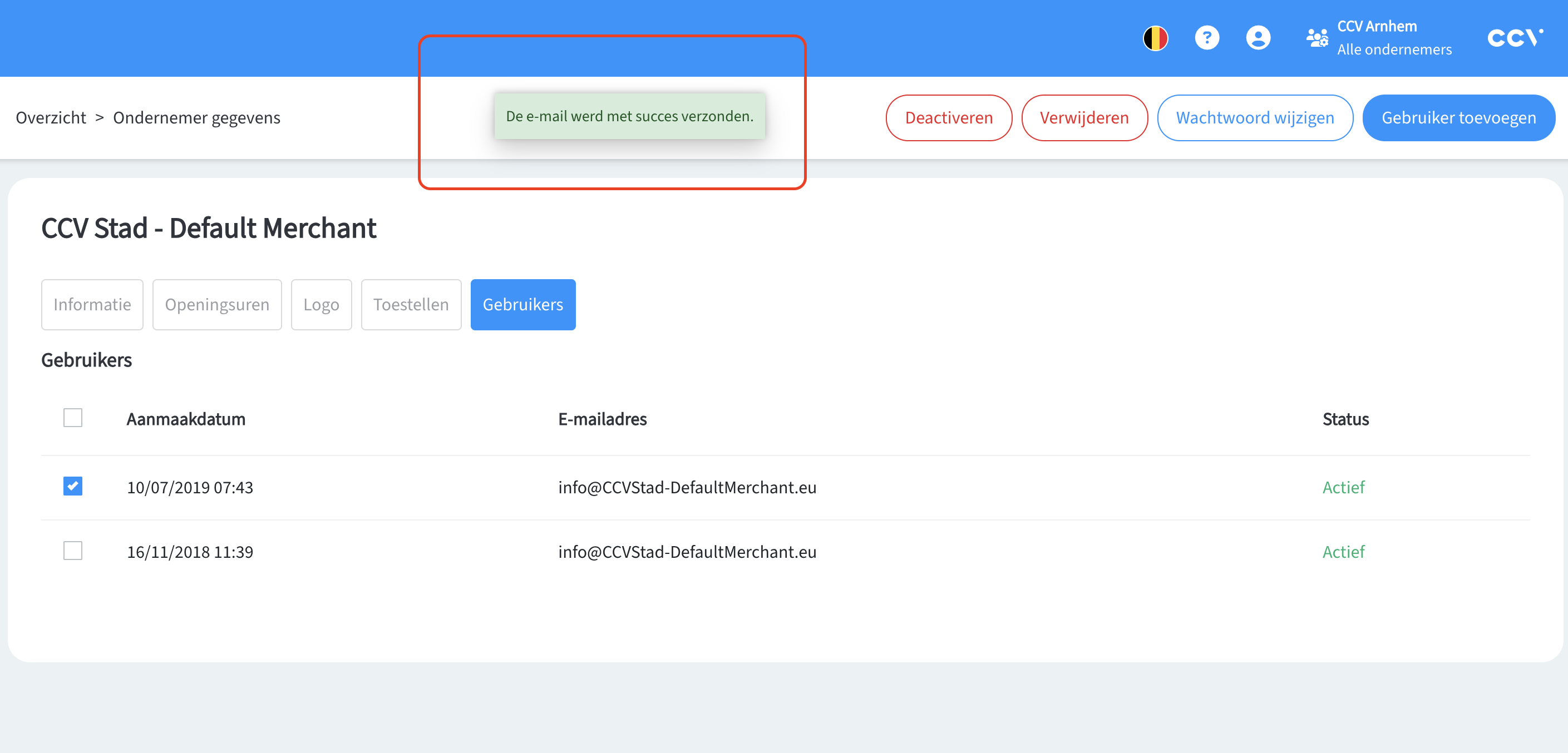
Task: Dismiss the e-mail success notification
Action: pyautogui.click(x=629, y=116)
